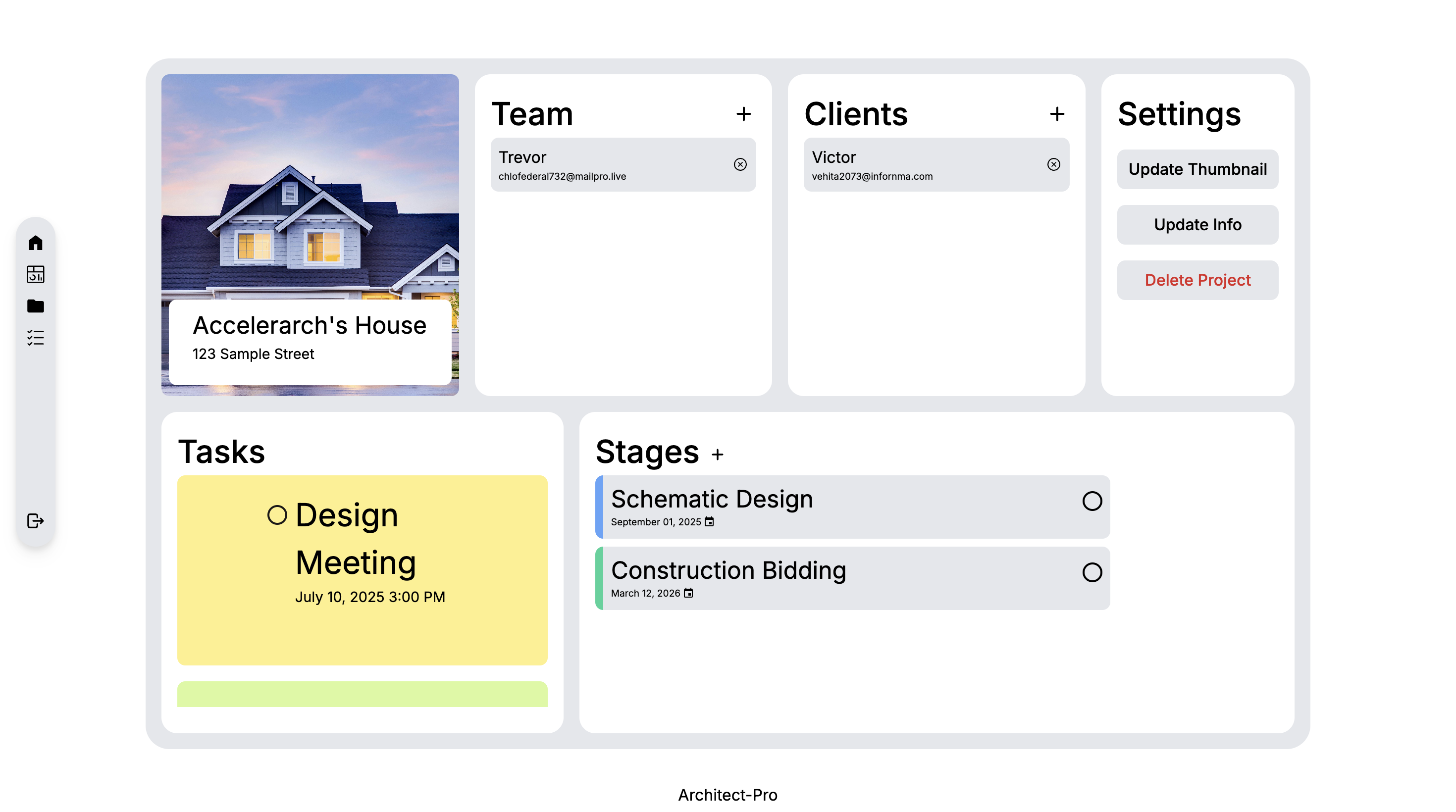Open the home icon in sidebar
1456x812 pixels.
(36, 243)
